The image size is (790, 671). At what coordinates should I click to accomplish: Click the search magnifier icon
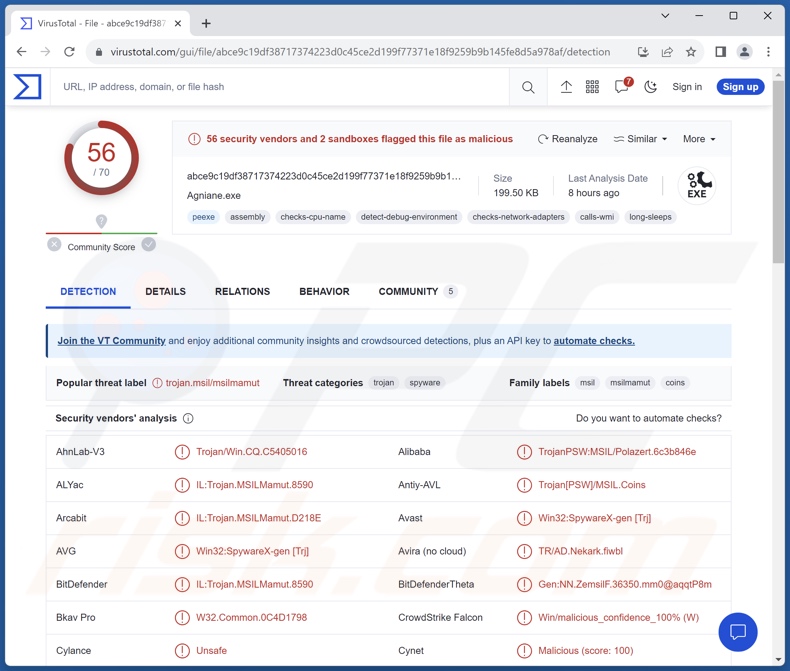[528, 87]
